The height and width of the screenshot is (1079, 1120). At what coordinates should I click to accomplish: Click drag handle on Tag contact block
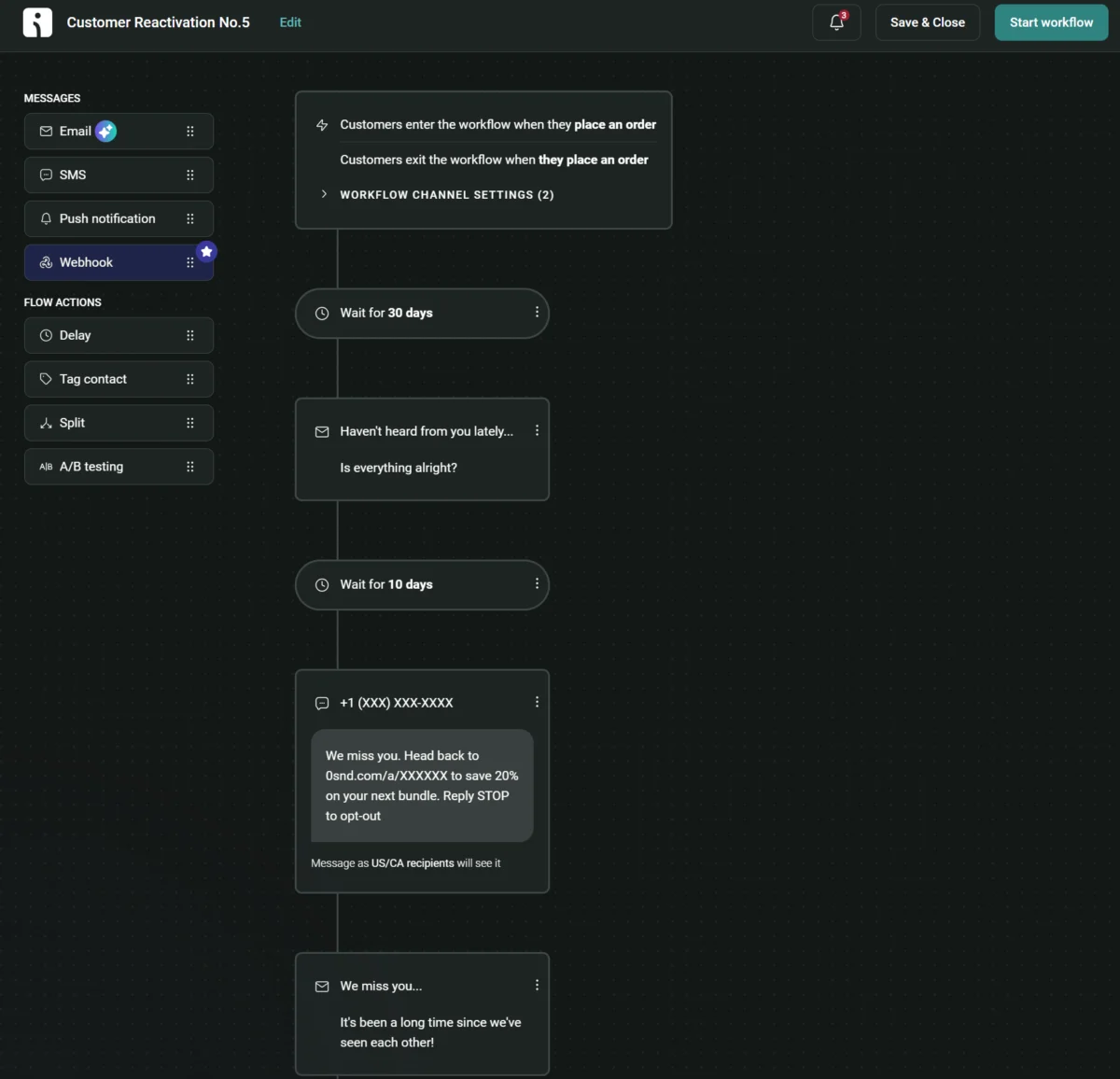point(190,379)
